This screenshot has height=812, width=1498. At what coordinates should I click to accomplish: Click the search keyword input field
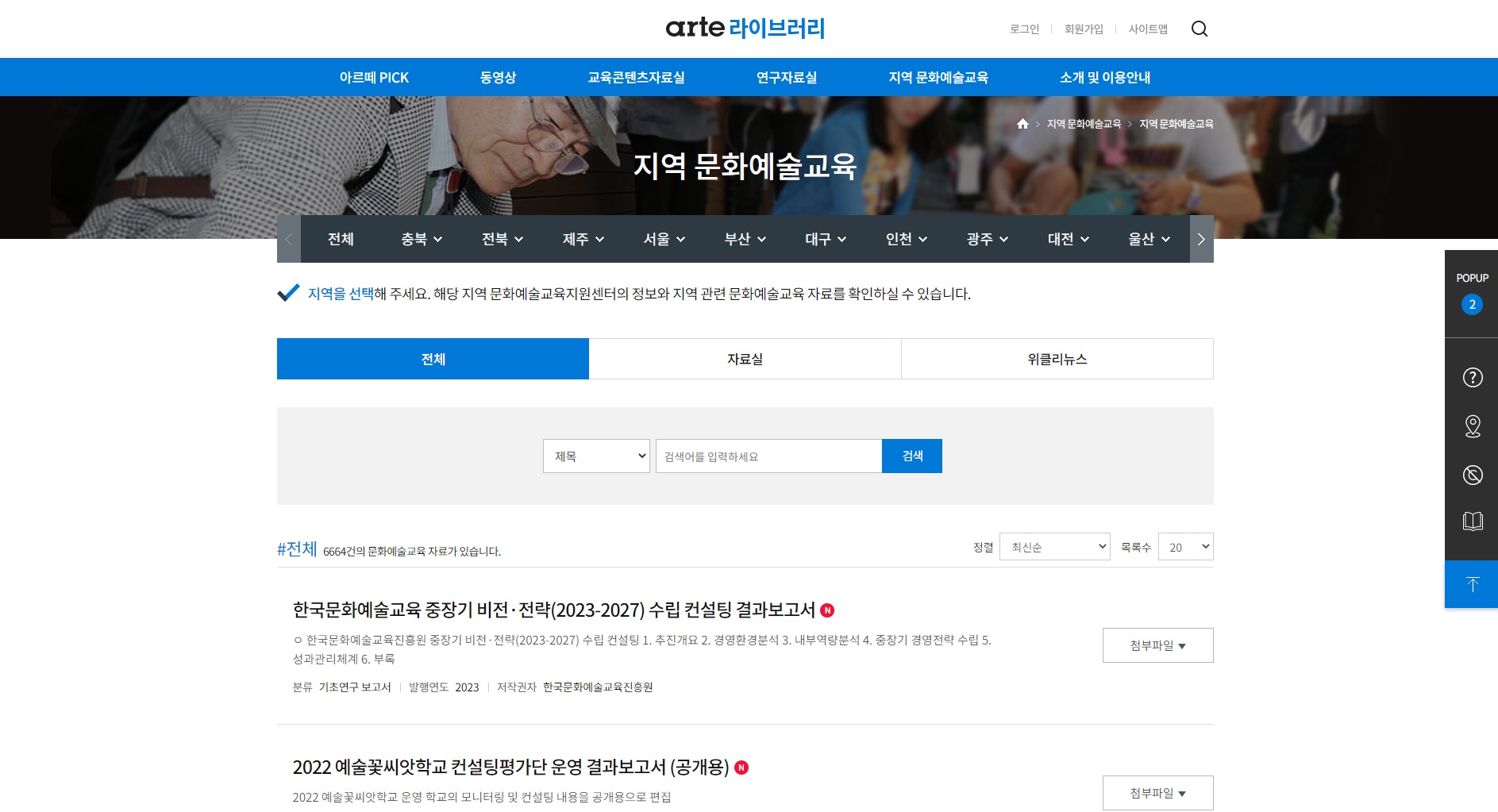[768, 456]
